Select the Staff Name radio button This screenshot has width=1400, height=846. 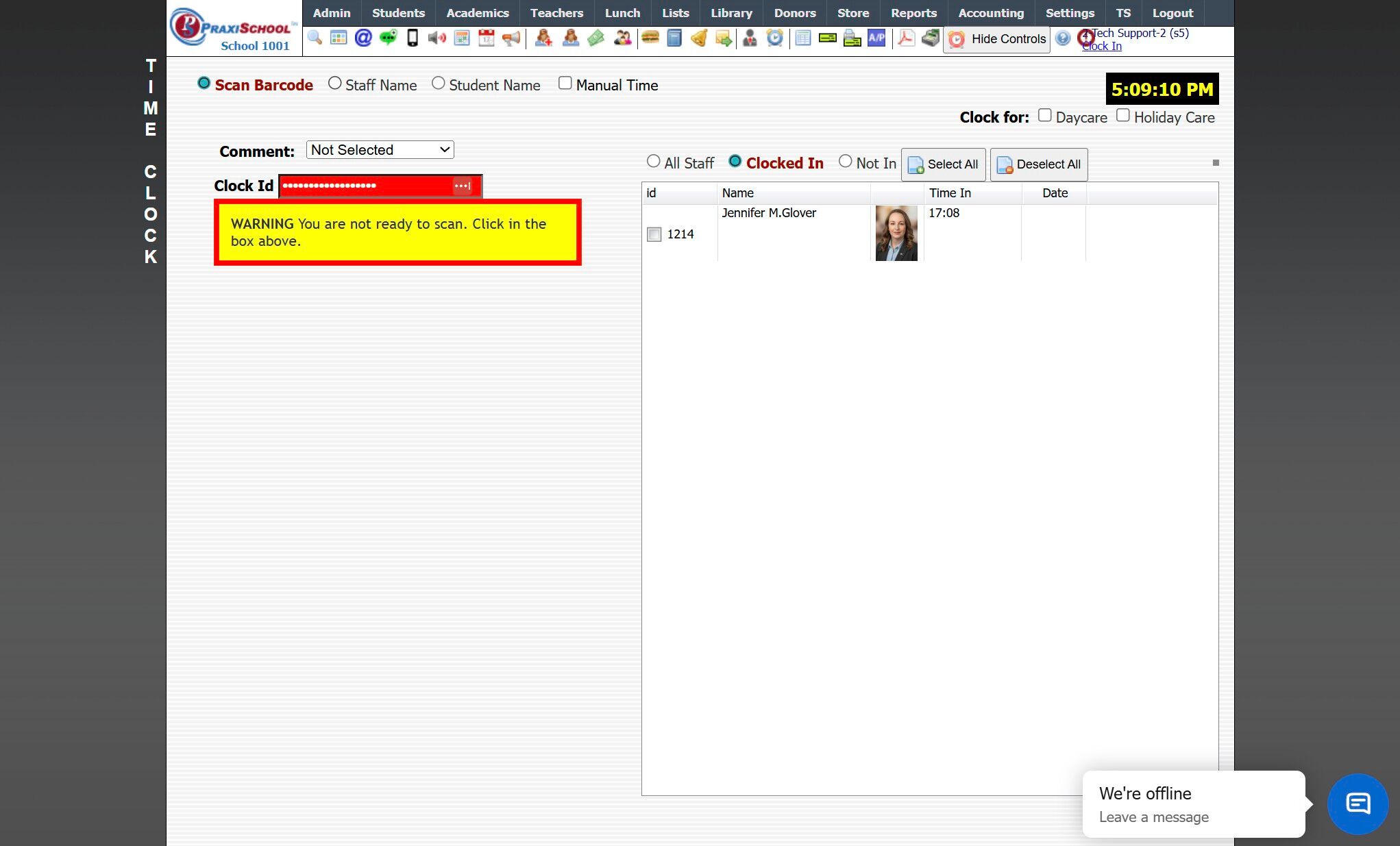click(334, 84)
